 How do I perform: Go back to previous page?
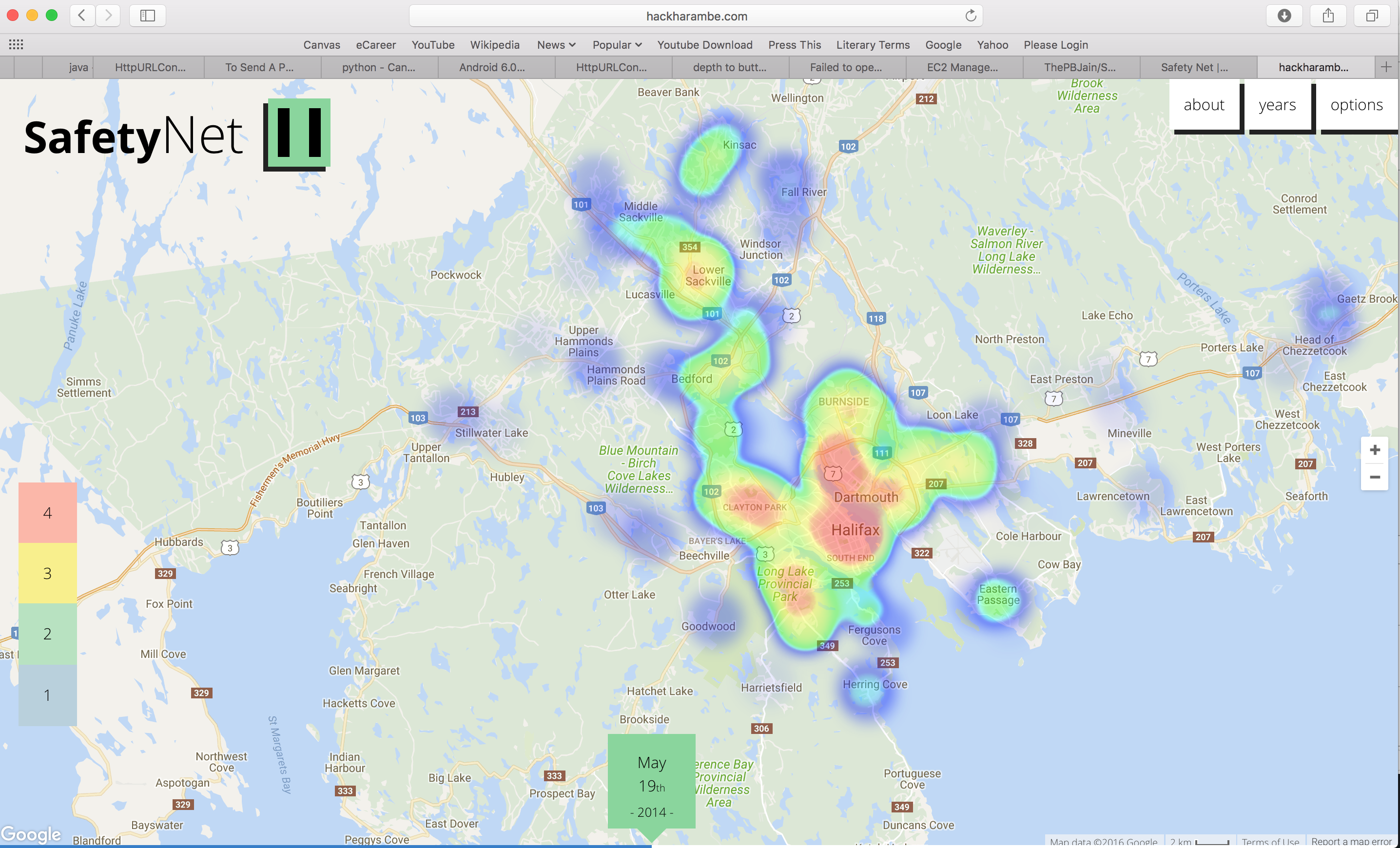pyautogui.click(x=82, y=16)
